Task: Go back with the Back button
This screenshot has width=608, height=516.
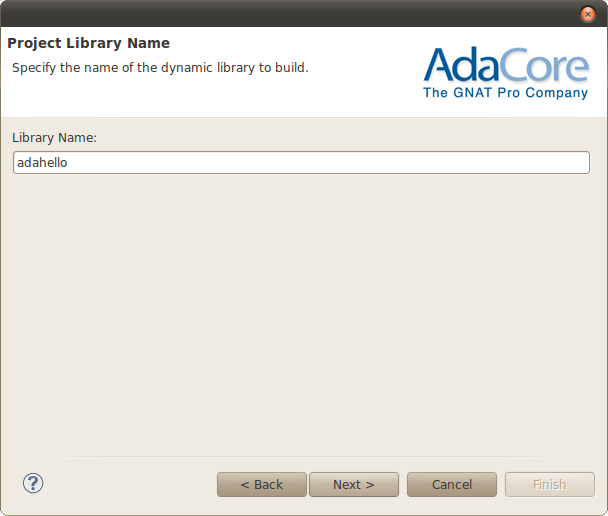Action: tap(262, 485)
